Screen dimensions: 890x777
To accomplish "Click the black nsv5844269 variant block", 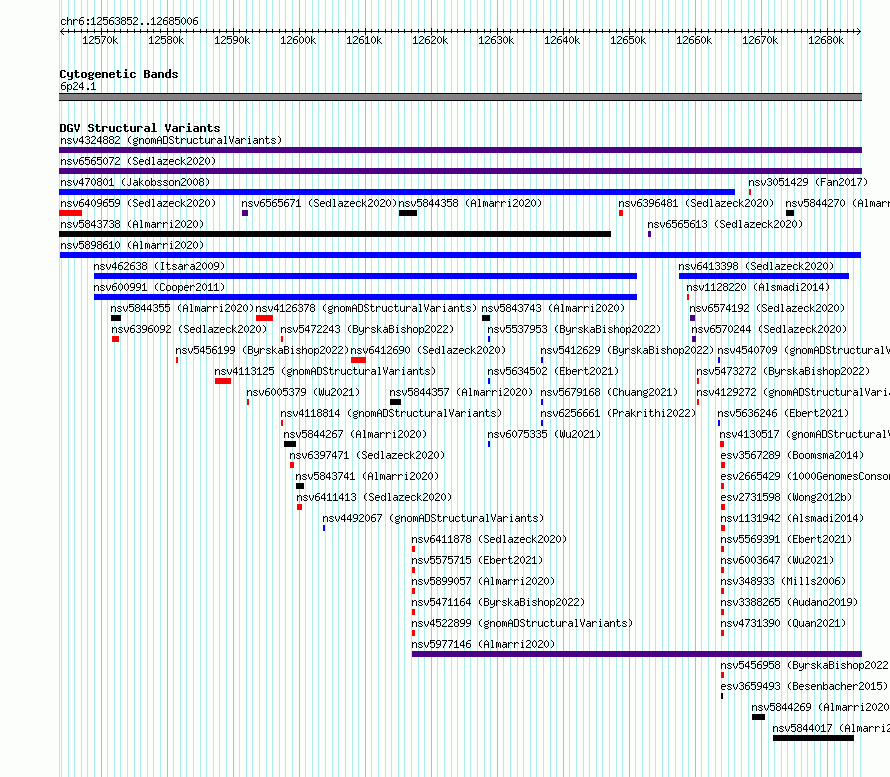I will point(758,717).
